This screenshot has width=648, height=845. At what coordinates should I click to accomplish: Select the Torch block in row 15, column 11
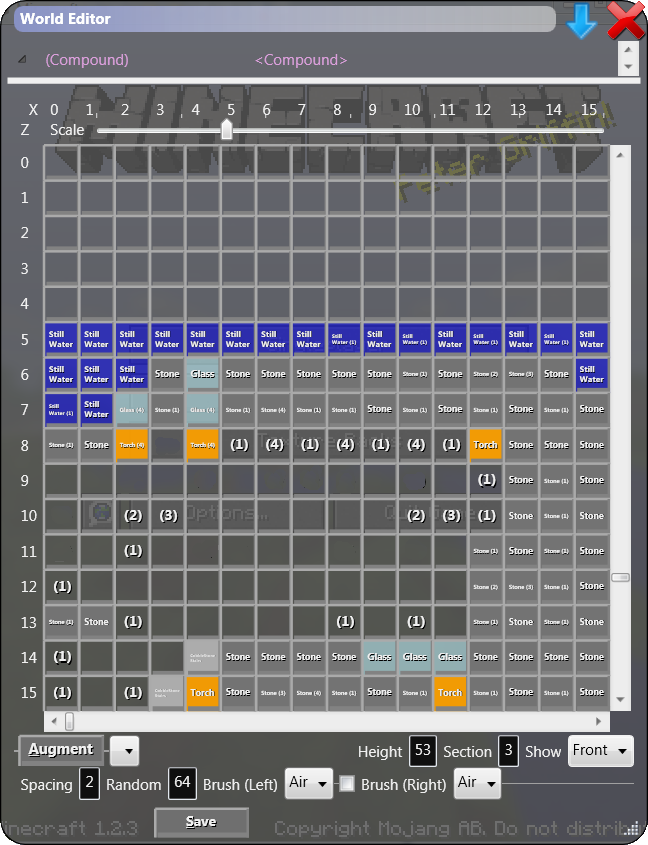(450, 692)
